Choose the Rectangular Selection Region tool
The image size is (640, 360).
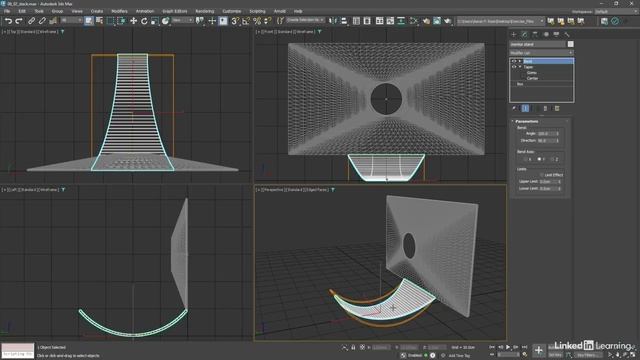pyautogui.click(x=111, y=21)
